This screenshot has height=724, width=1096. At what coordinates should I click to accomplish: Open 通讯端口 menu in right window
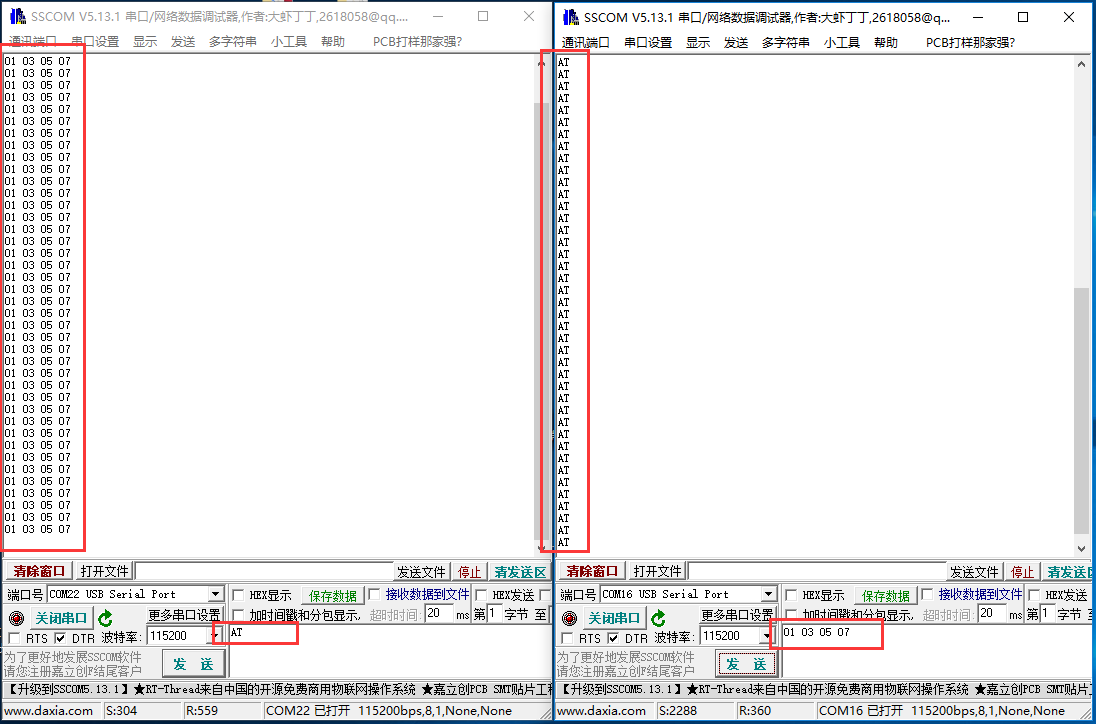[x=586, y=43]
